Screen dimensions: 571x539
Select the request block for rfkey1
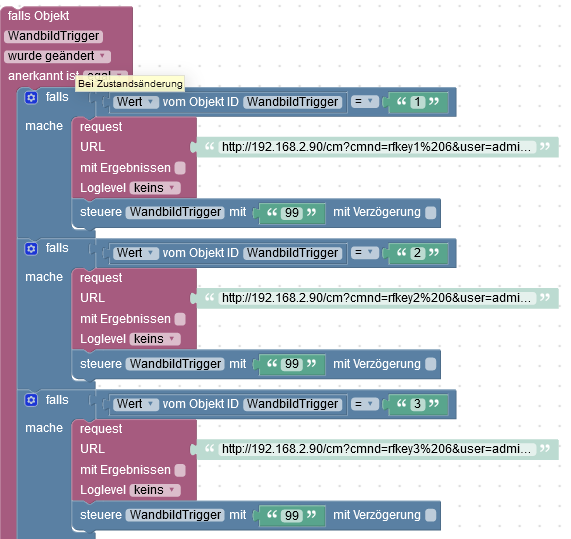101,127
